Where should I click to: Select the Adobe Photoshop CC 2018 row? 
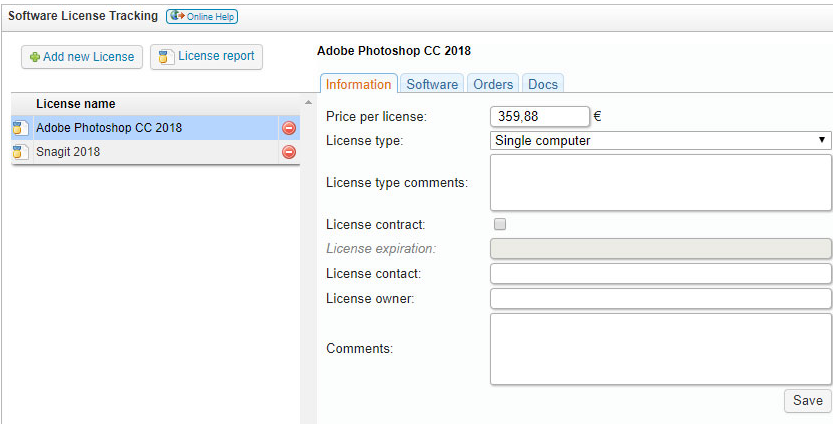pos(156,128)
